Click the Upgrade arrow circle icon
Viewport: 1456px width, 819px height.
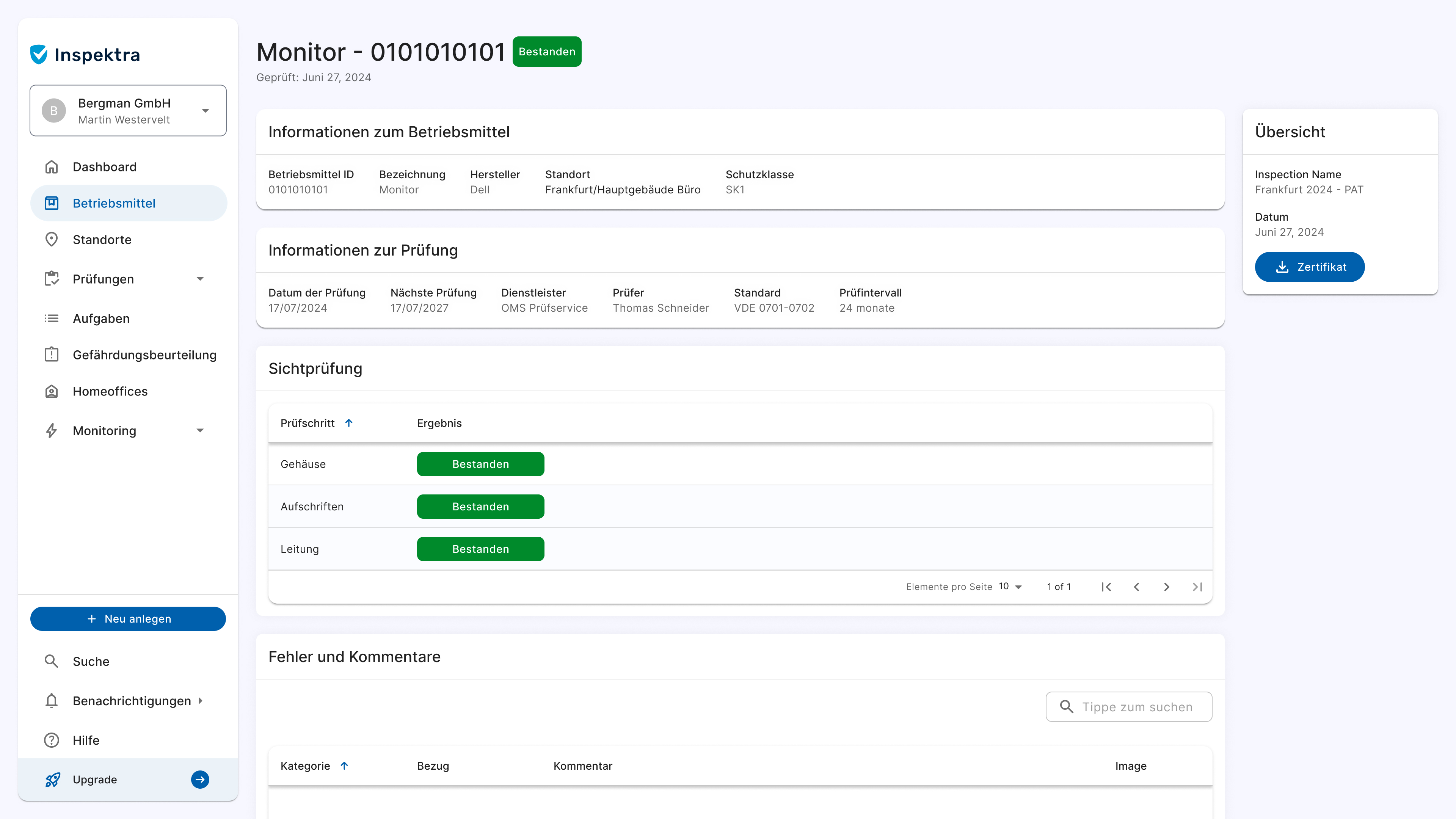200,780
